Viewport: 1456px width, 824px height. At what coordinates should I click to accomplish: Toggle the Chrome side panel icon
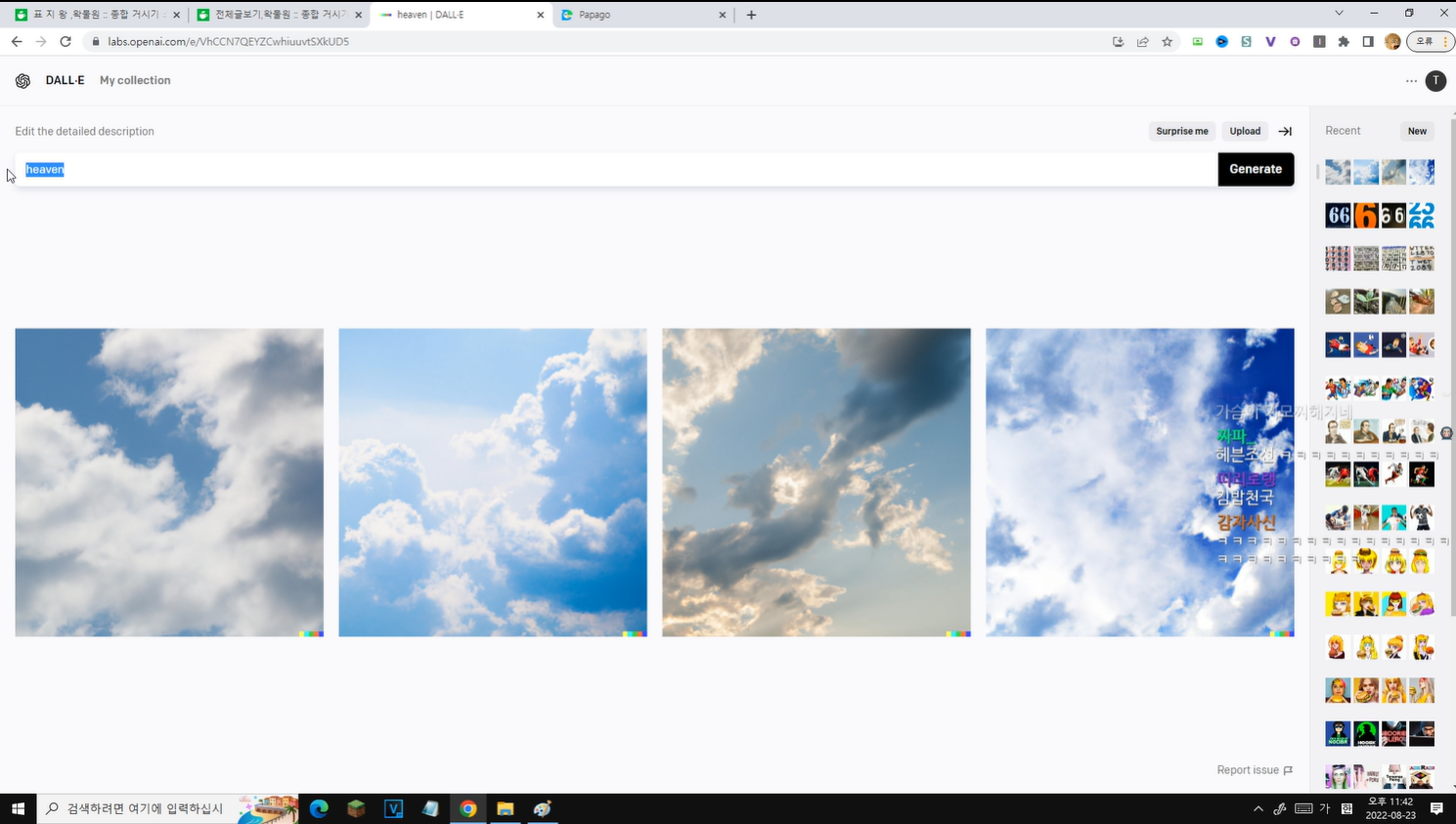pos(1368,42)
